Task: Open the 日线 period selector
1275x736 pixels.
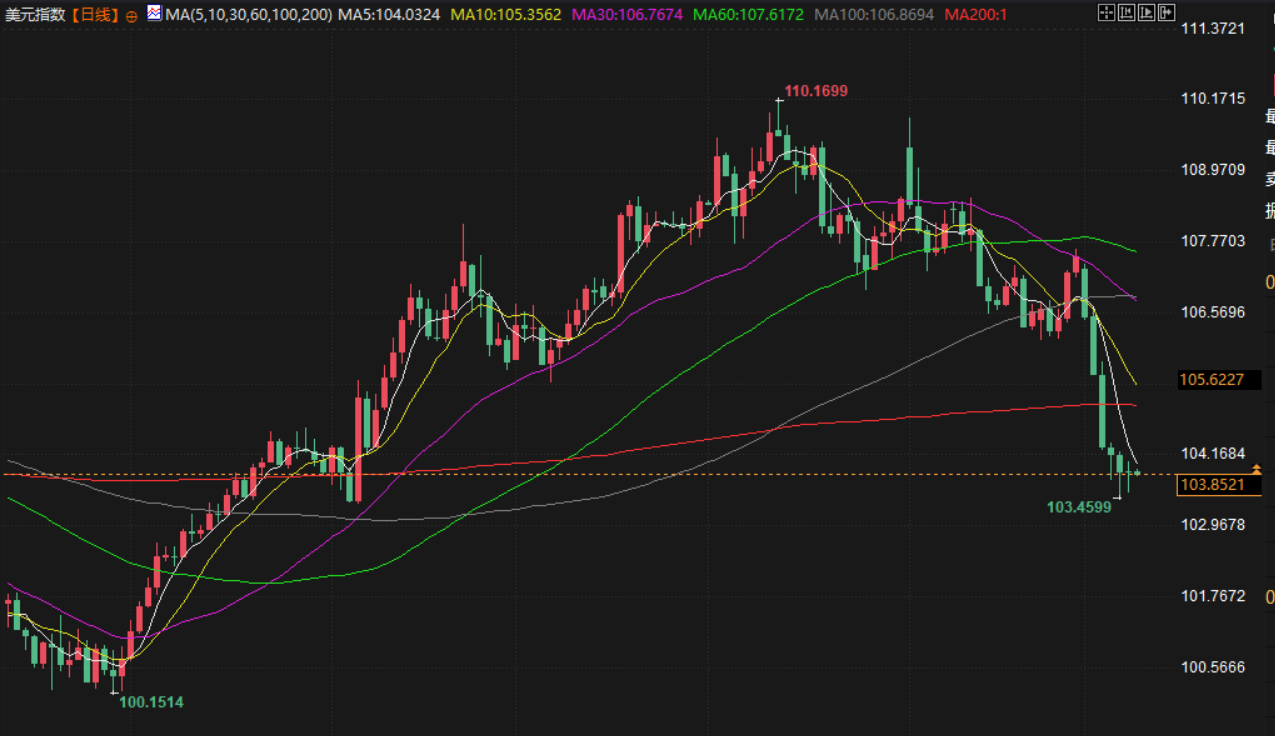Action: click(95, 15)
